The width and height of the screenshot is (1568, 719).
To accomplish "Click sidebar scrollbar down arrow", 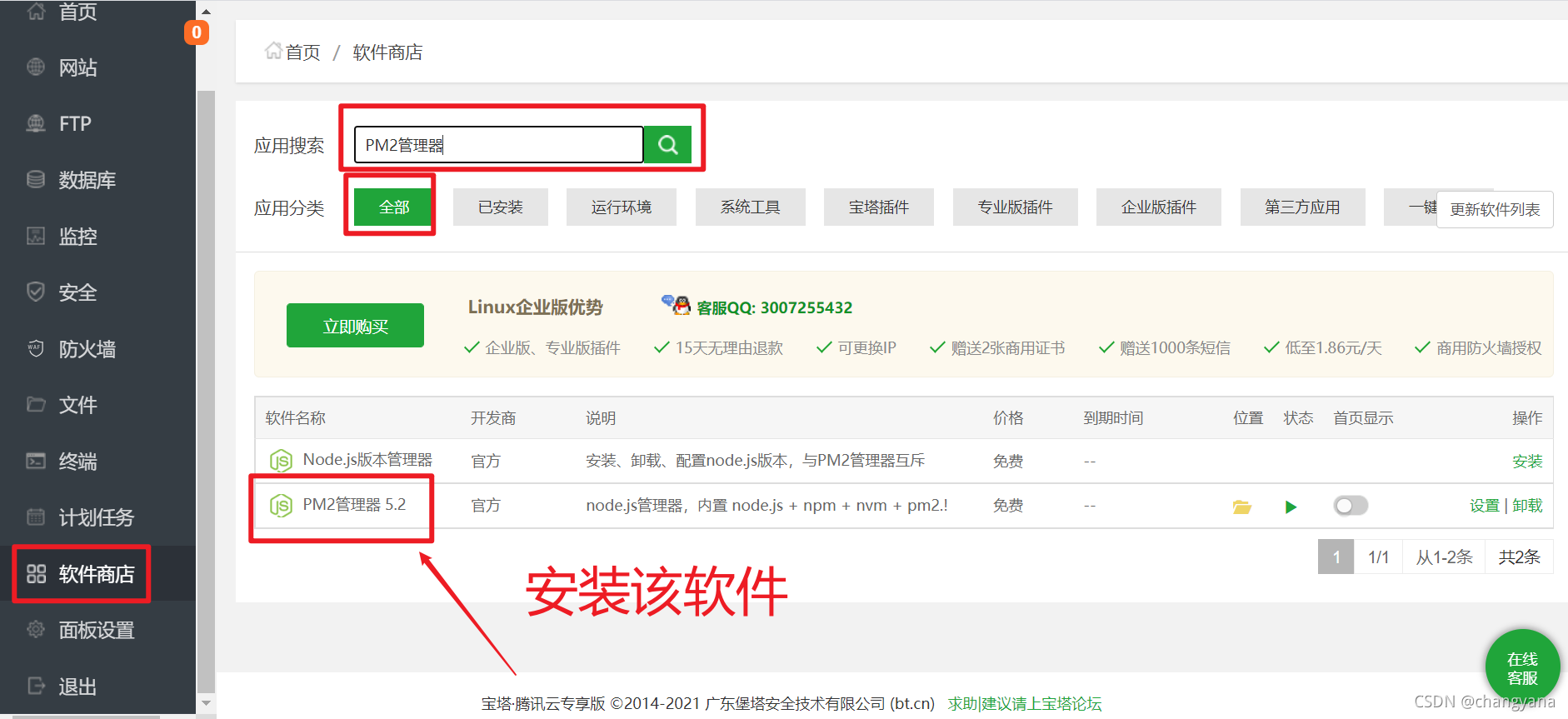I will point(207,704).
